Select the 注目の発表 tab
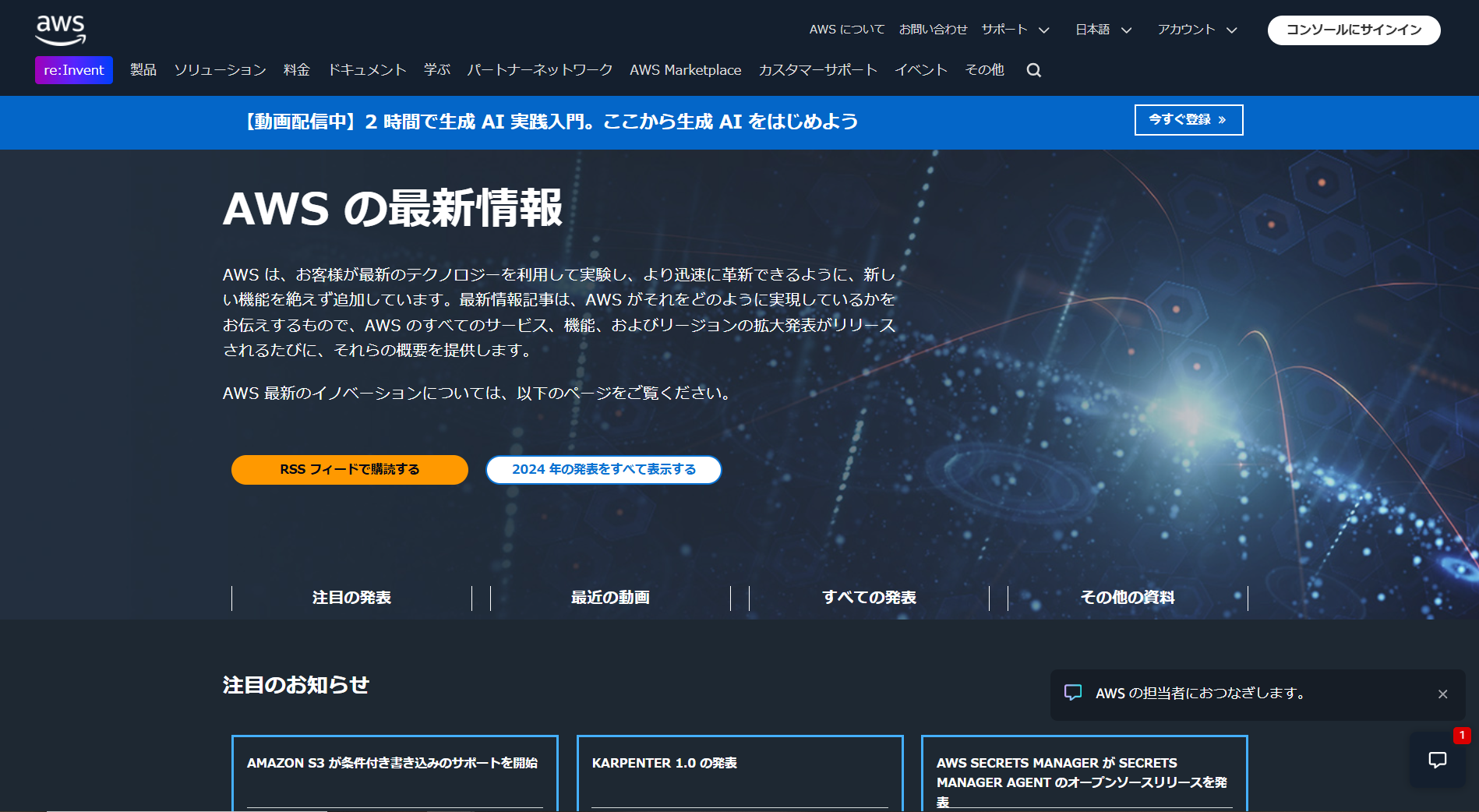Screen dimensions: 1479x812 352,598
